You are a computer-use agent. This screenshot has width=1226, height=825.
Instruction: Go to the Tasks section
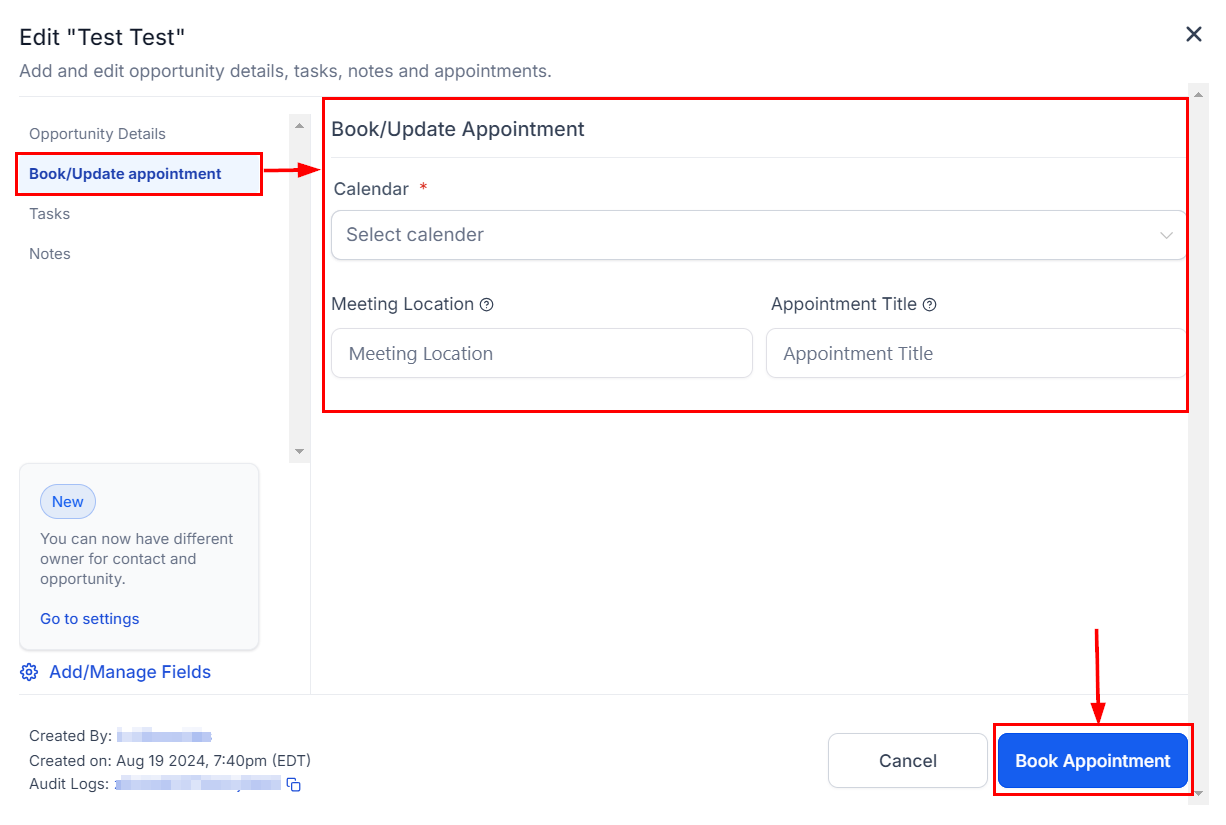[x=50, y=214]
